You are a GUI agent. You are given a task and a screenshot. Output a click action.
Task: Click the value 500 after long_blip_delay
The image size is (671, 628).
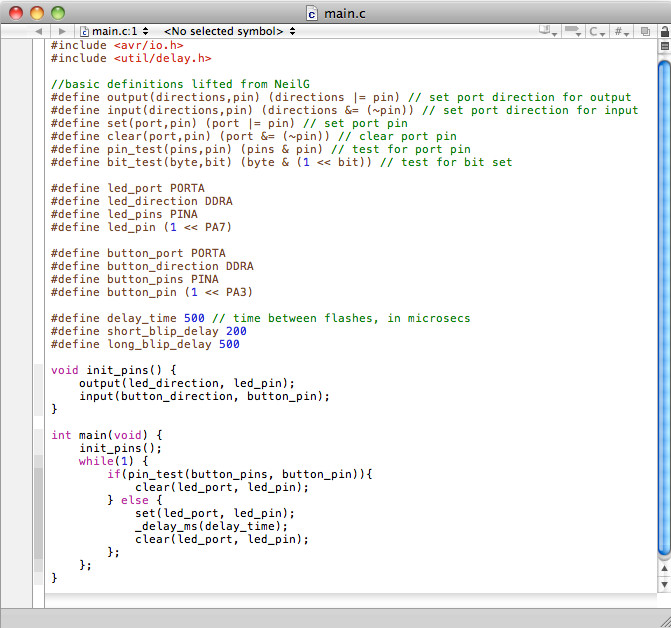point(229,344)
